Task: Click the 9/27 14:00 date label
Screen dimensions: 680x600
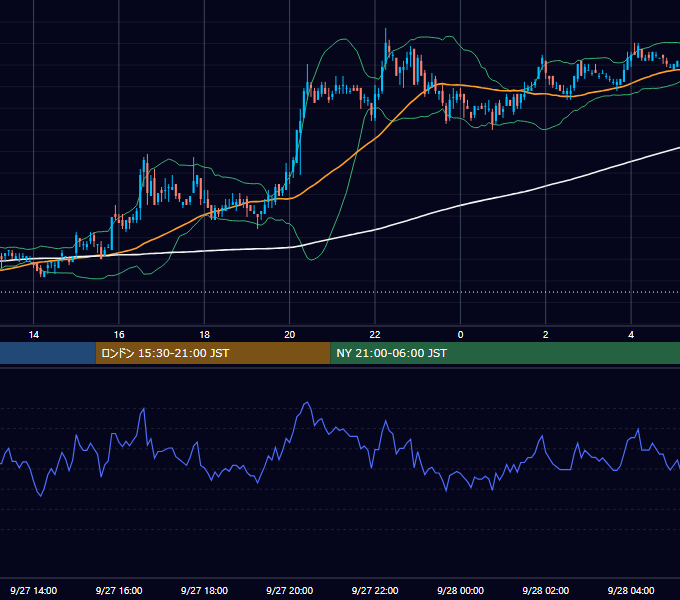Action: pos(33,590)
